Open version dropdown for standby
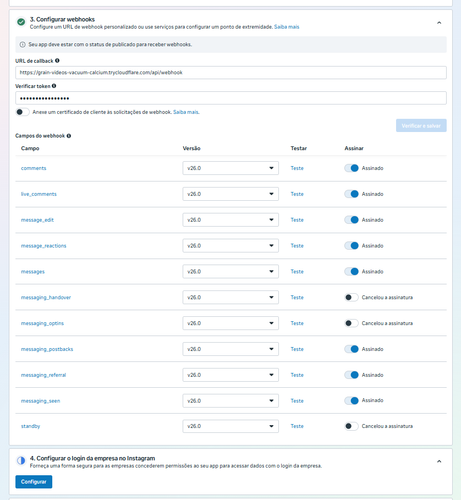 pyautogui.click(x=230, y=426)
